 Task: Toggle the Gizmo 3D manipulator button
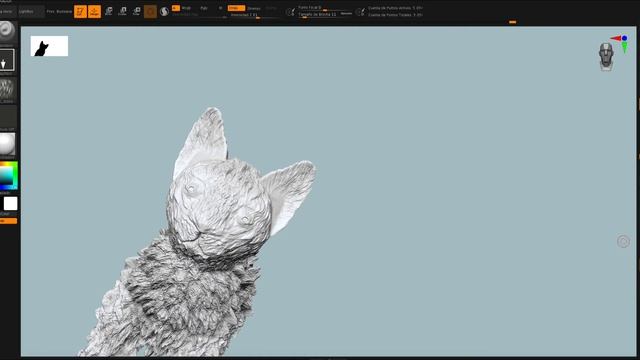(x=150, y=11)
